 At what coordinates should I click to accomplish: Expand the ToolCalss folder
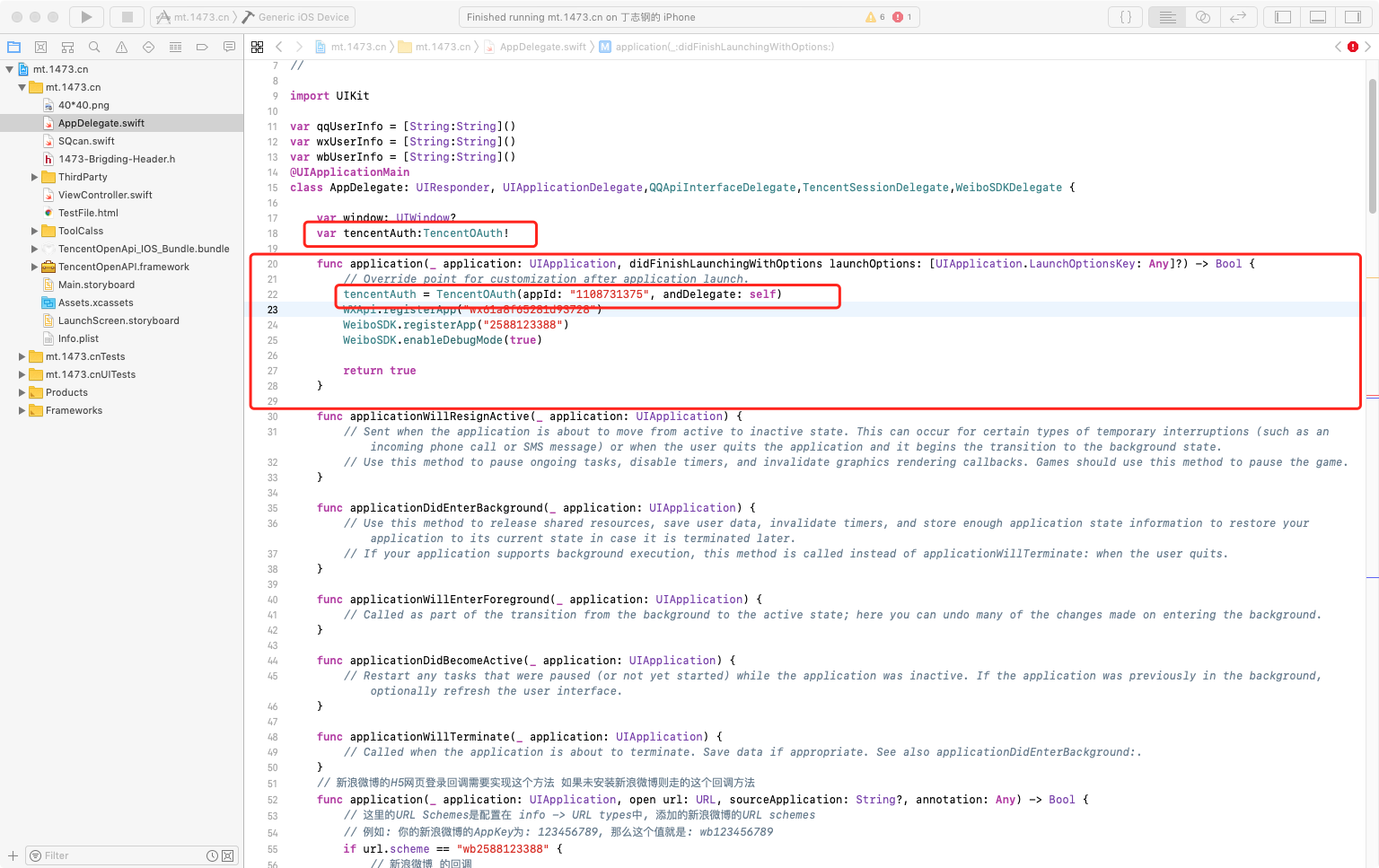(x=35, y=231)
